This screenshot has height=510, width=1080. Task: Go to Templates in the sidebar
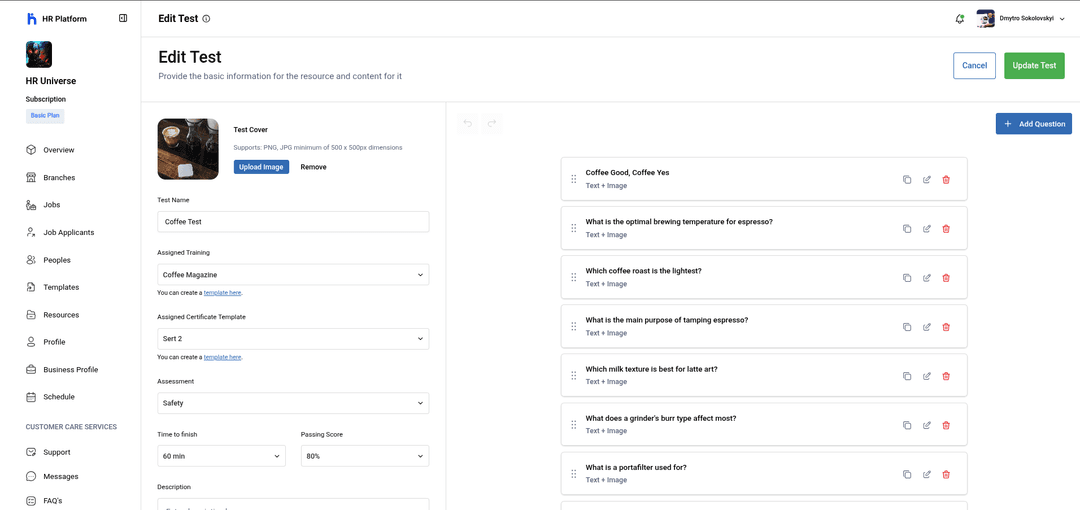point(60,287)
